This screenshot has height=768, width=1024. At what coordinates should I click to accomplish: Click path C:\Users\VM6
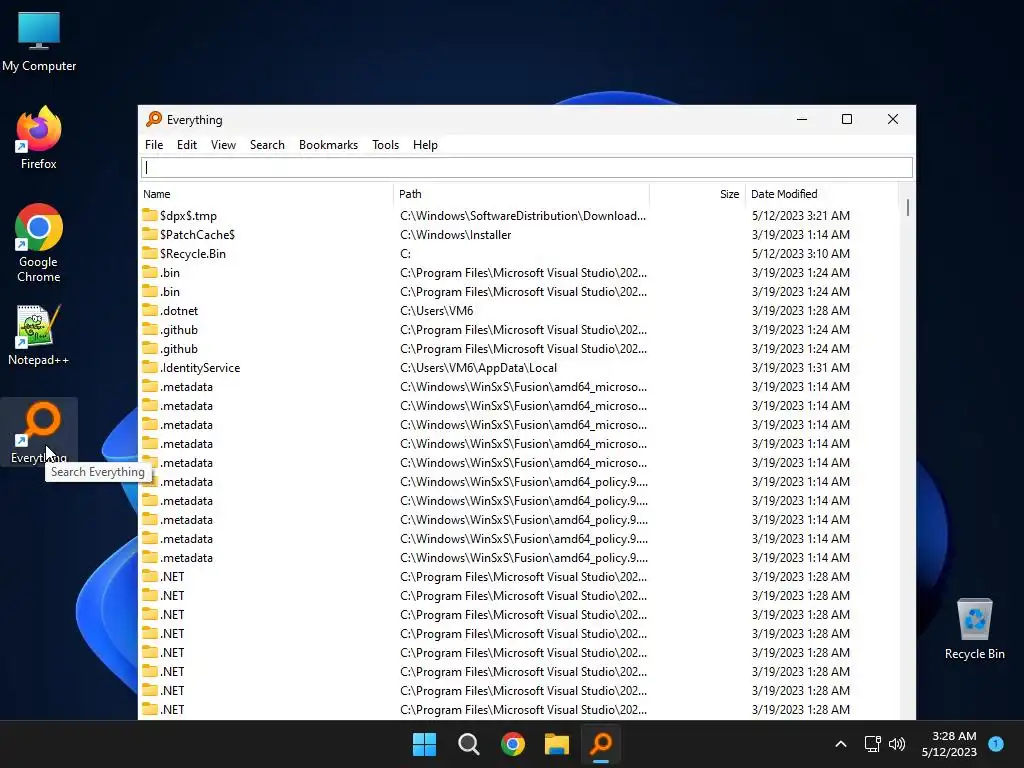[437, 311]
